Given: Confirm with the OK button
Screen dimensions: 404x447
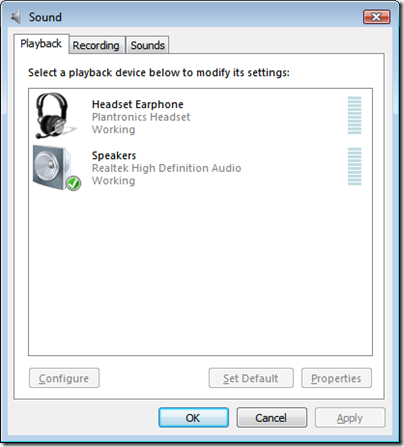Looking at the screenshot, I should click(x=193, y=417).
